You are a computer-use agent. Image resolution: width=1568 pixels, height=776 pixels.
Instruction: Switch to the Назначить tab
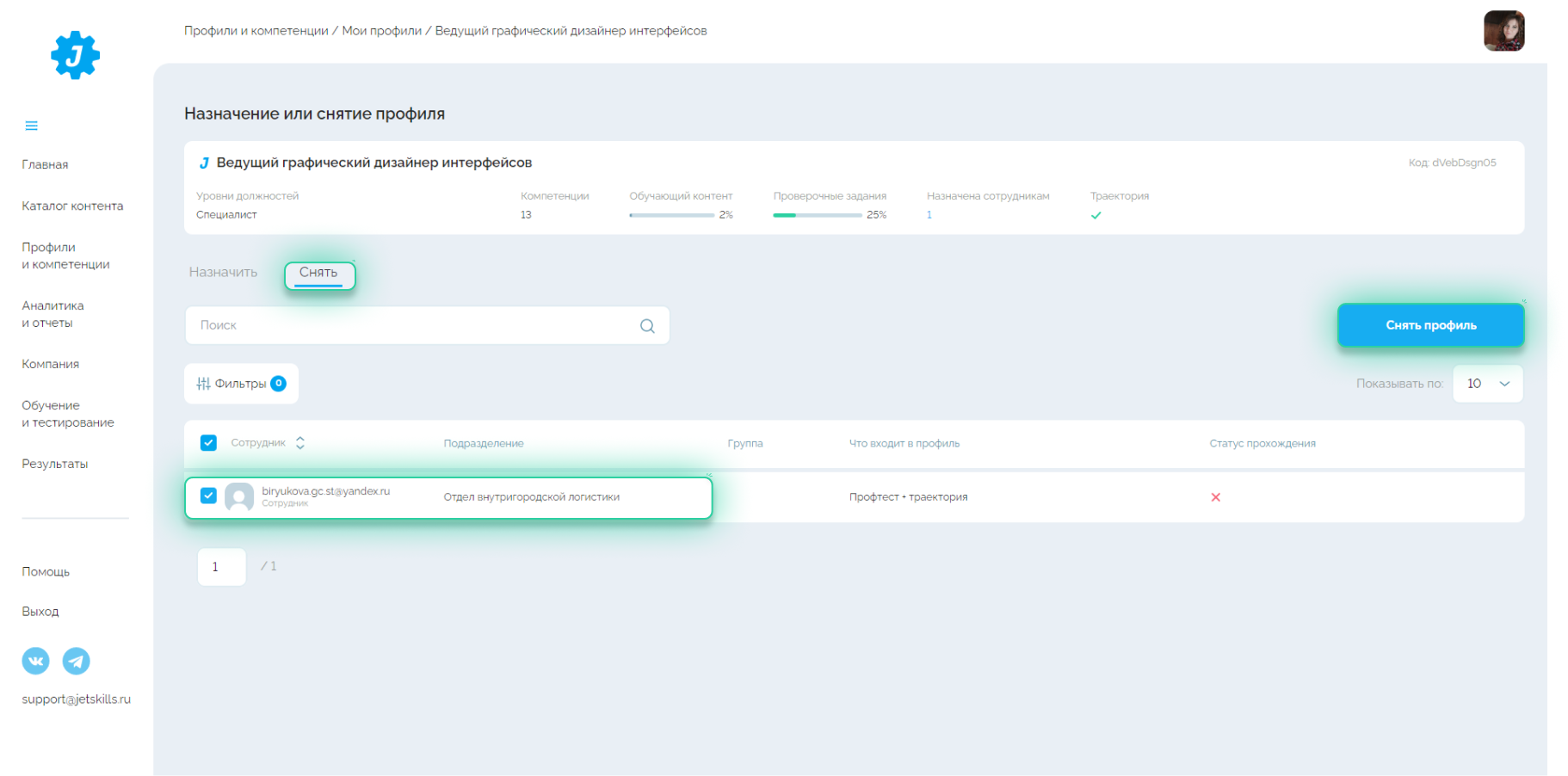[223, 273]
